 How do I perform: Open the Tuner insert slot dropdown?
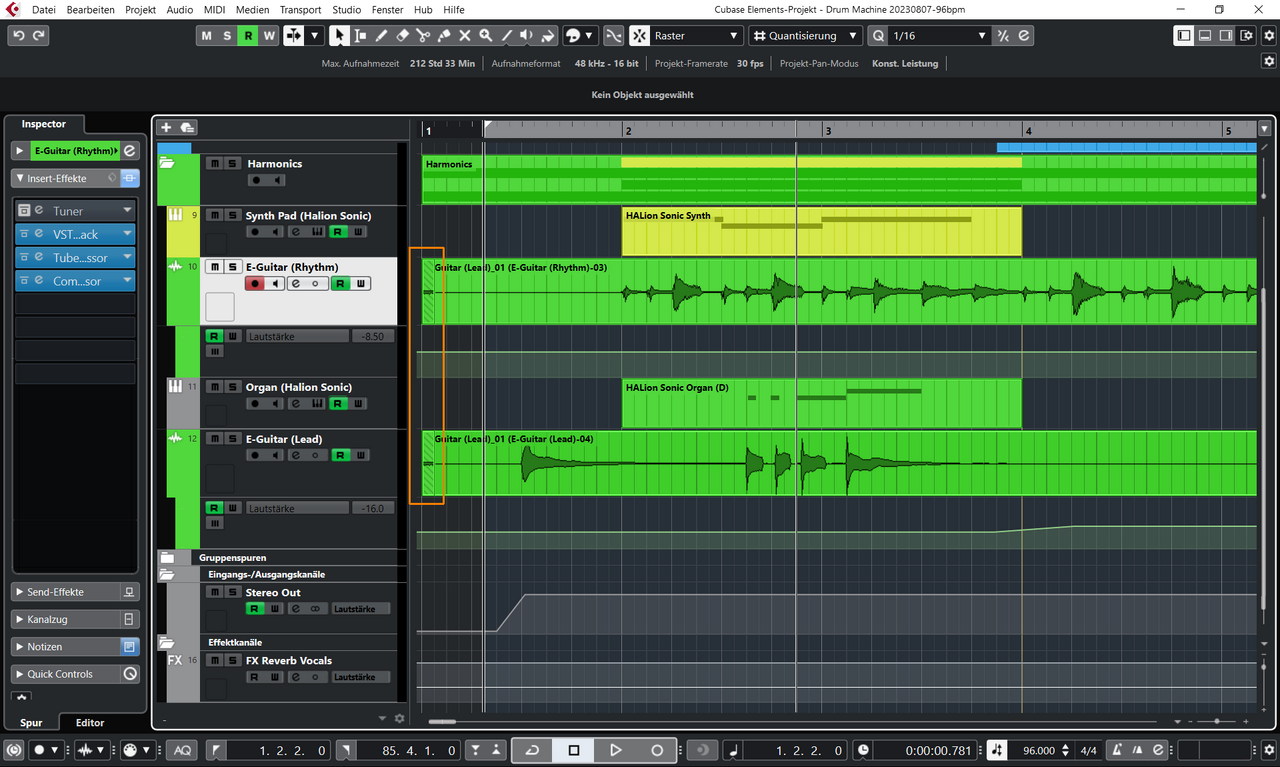tap(127, 211)
